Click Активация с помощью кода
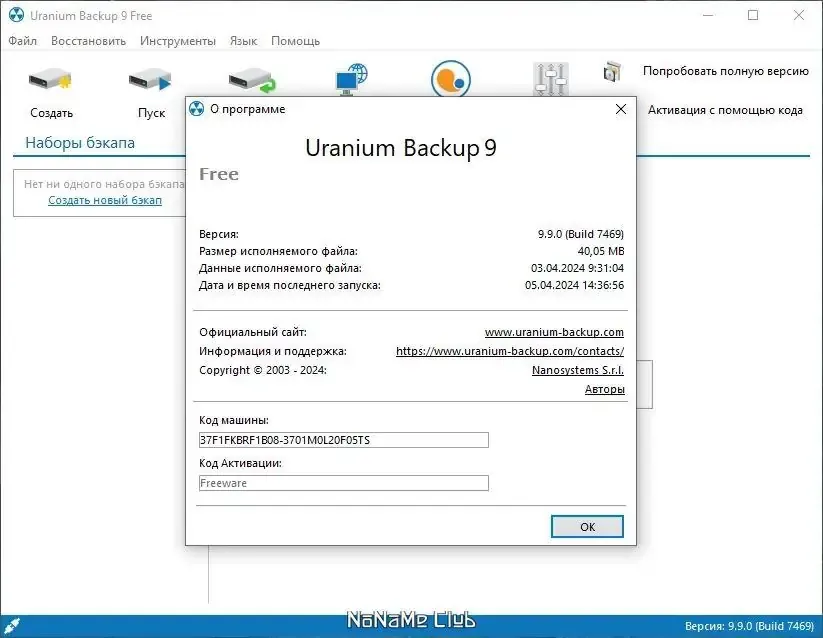The width and height of the screenshot is (823, 638). coord(725,110)
